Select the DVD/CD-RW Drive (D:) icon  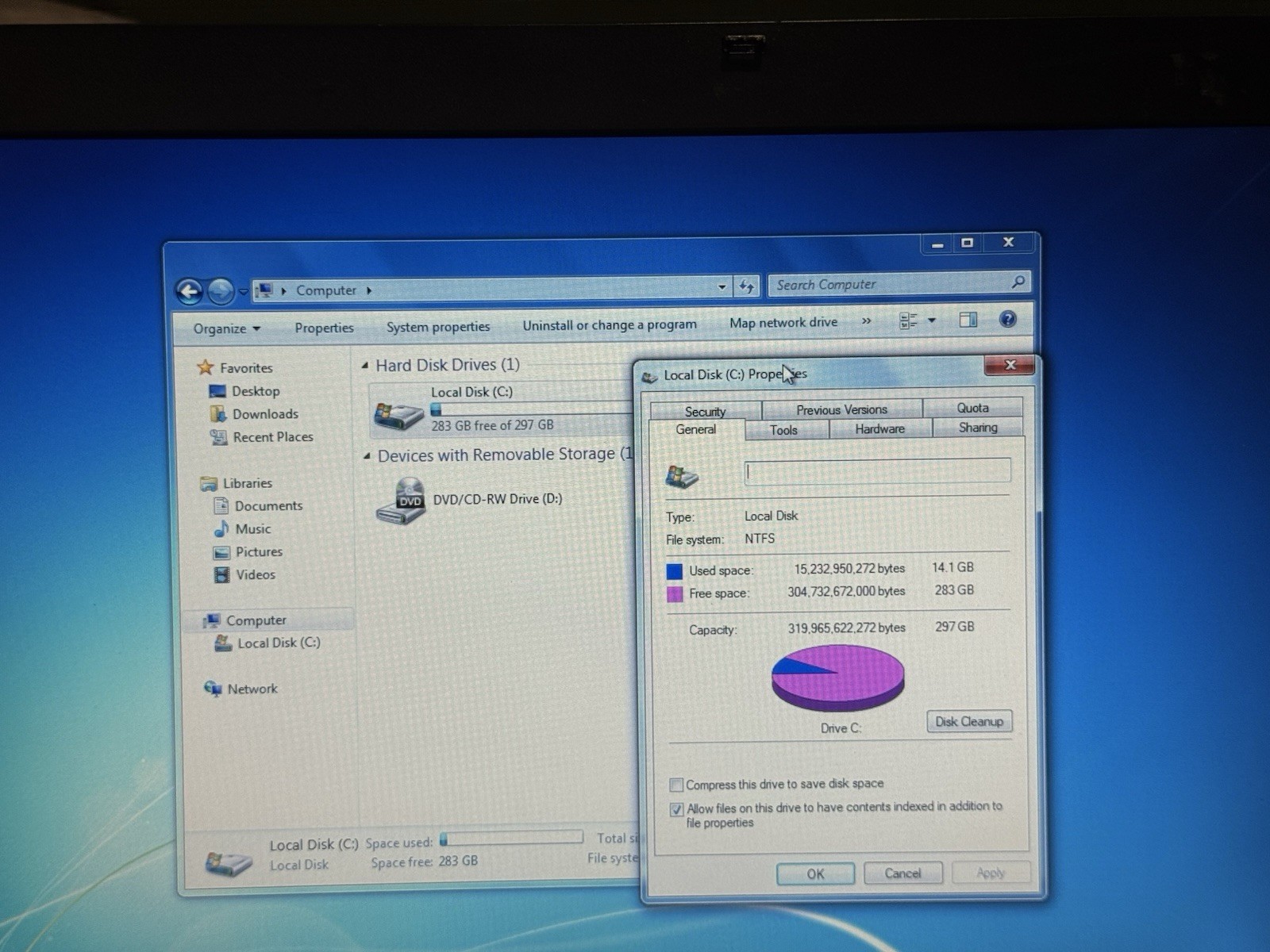401,501
